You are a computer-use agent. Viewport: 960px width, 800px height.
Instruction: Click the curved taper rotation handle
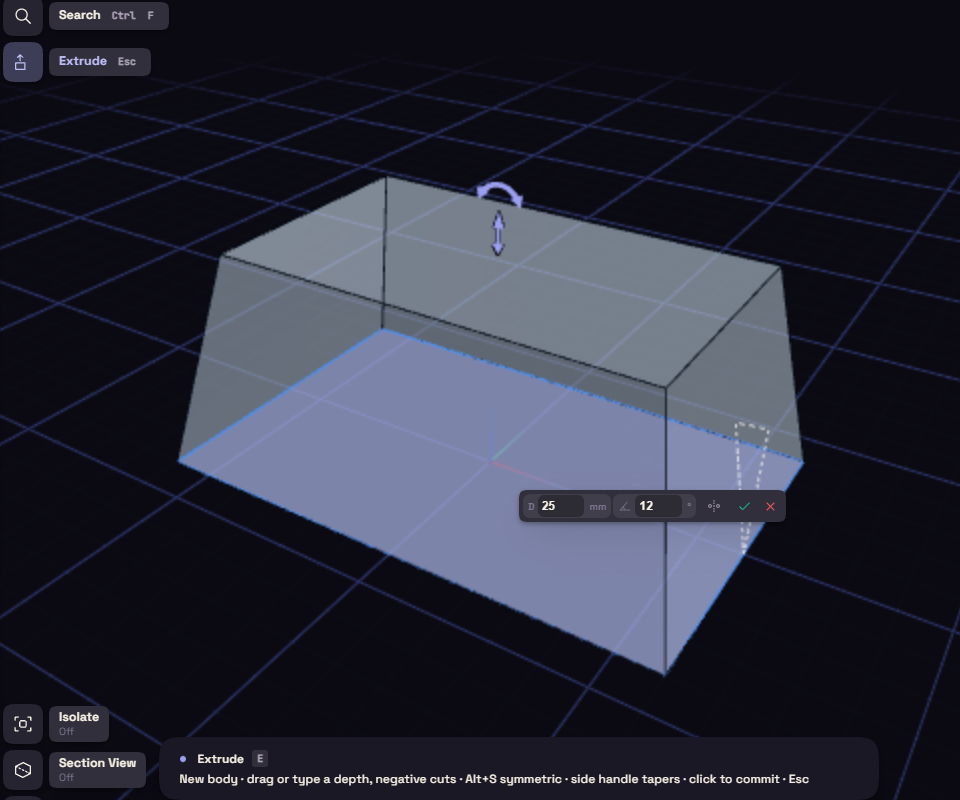coord(500,195)
